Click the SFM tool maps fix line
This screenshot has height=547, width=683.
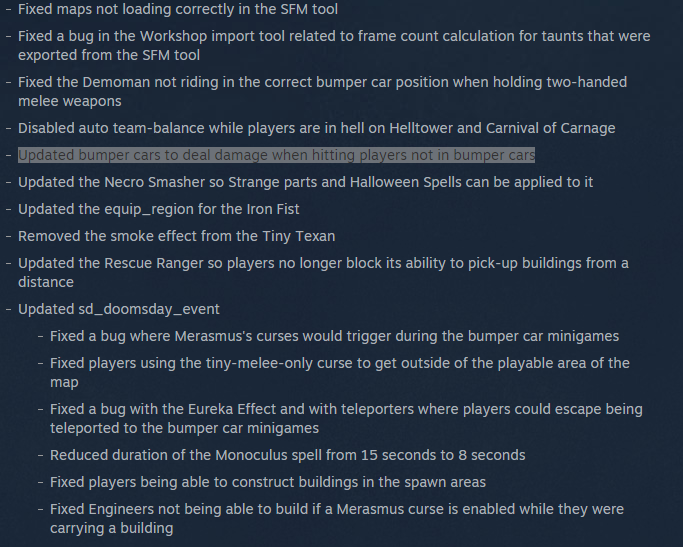(178, 9)
